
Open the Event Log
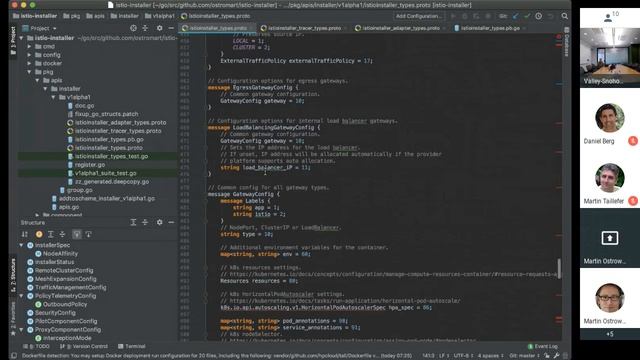(x=543, y=346)
